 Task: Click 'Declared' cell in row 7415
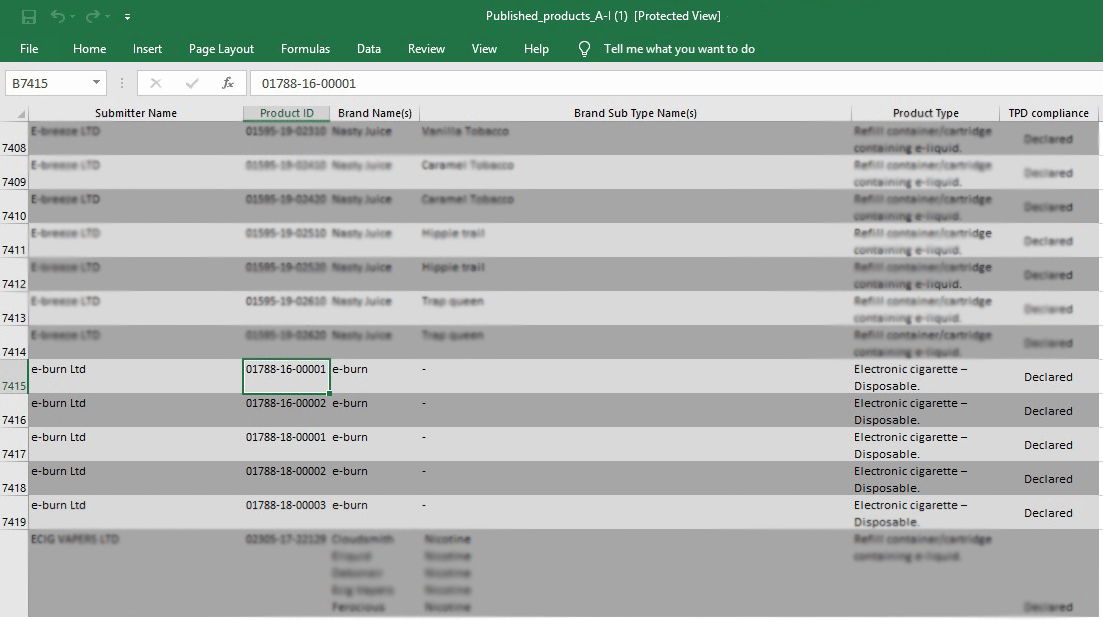click(x=1048, y=377)
